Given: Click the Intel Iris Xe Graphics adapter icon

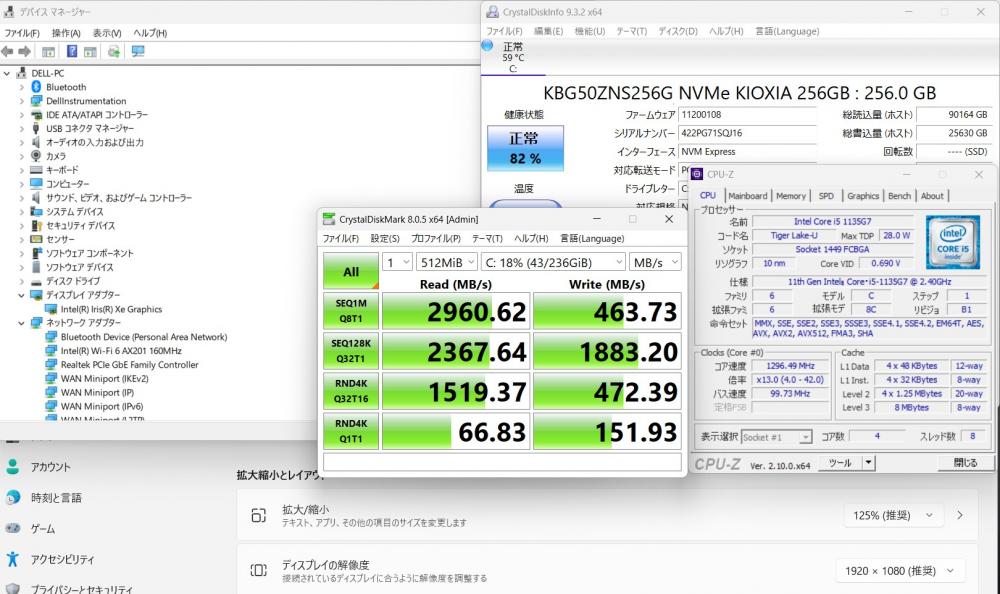Looking at the screenshot, I should 51,309.
